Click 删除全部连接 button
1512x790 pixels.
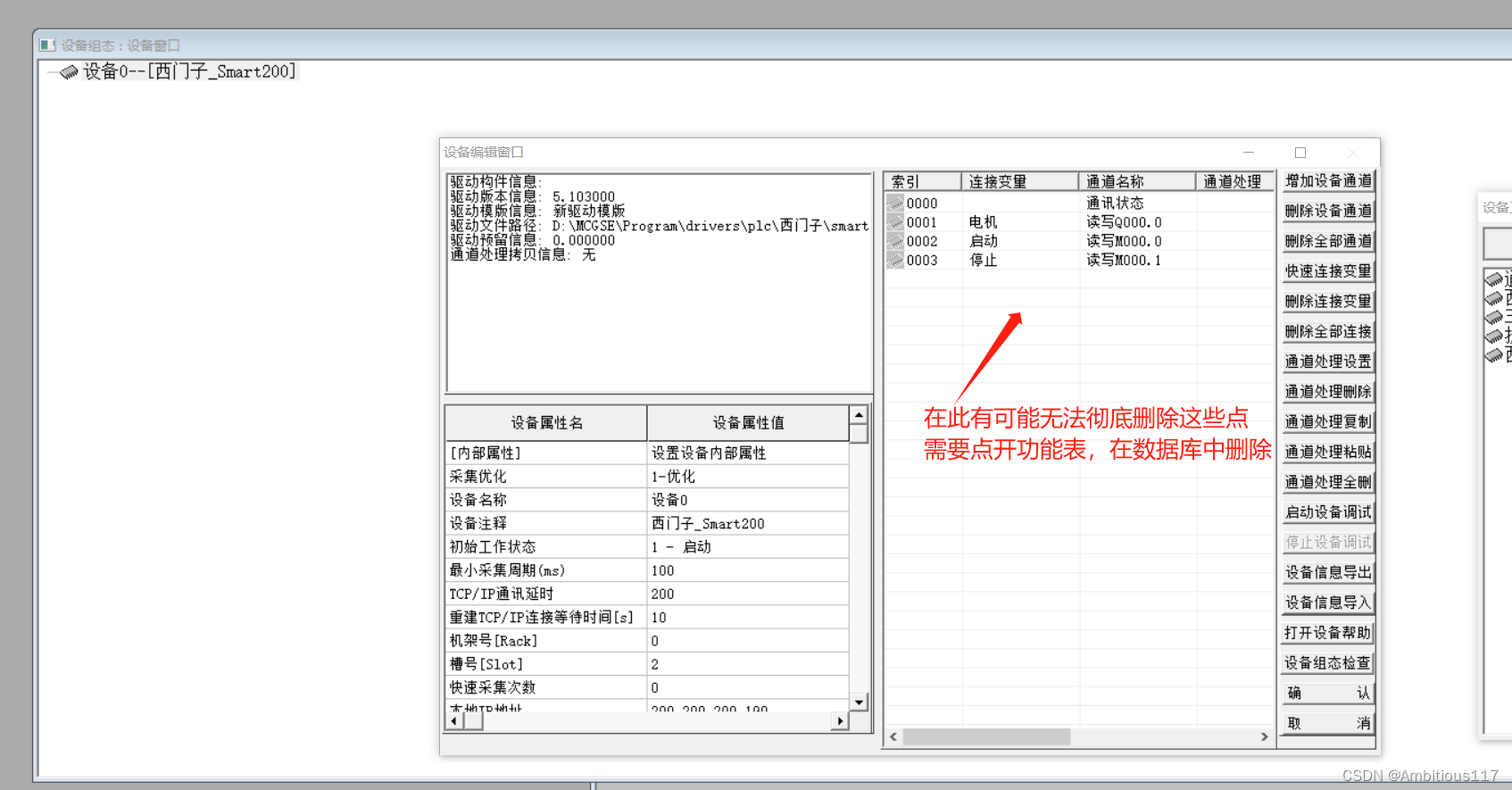1328,331
